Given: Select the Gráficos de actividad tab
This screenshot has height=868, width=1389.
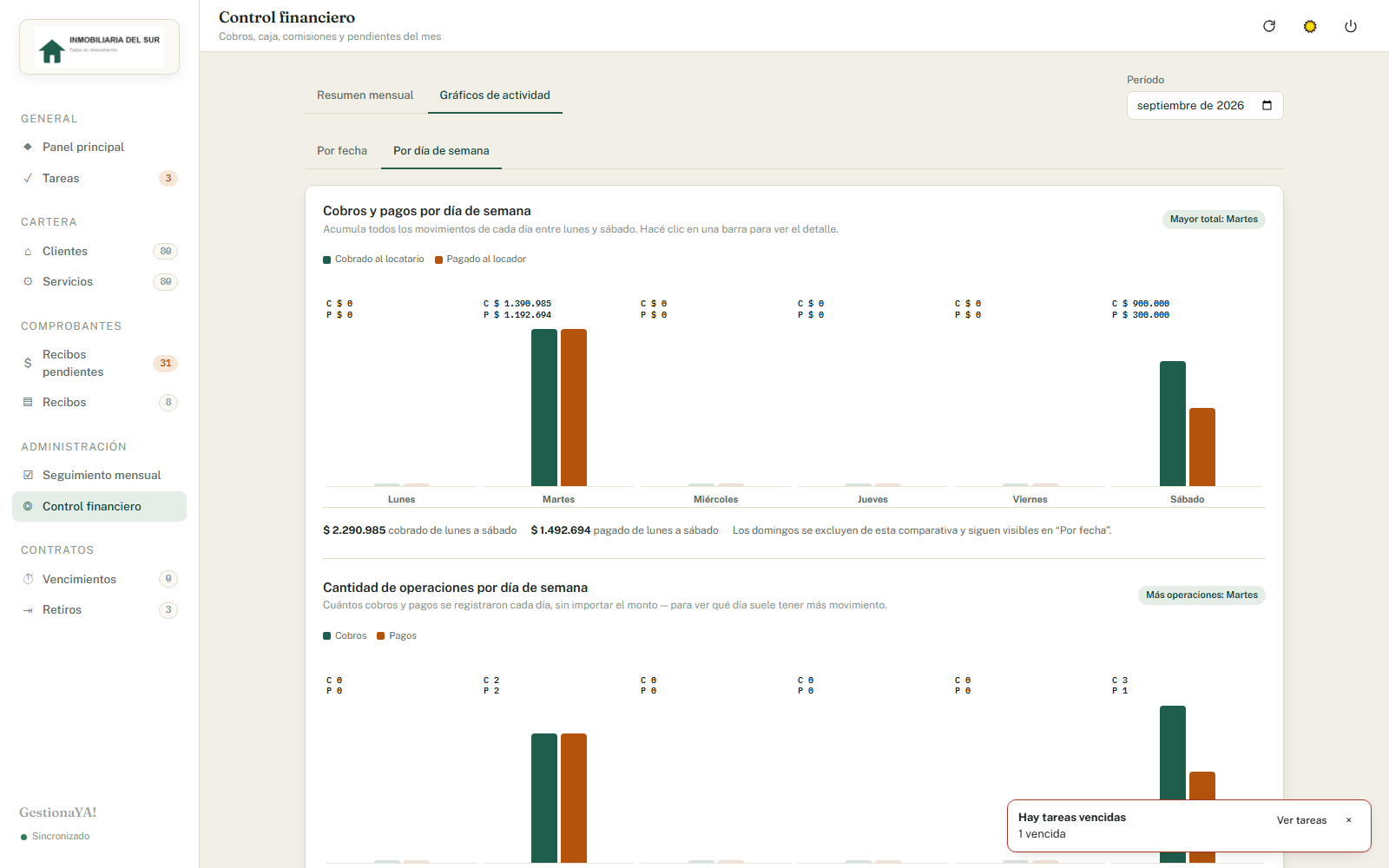Looking at the screenshot, I should click(495, 95).
